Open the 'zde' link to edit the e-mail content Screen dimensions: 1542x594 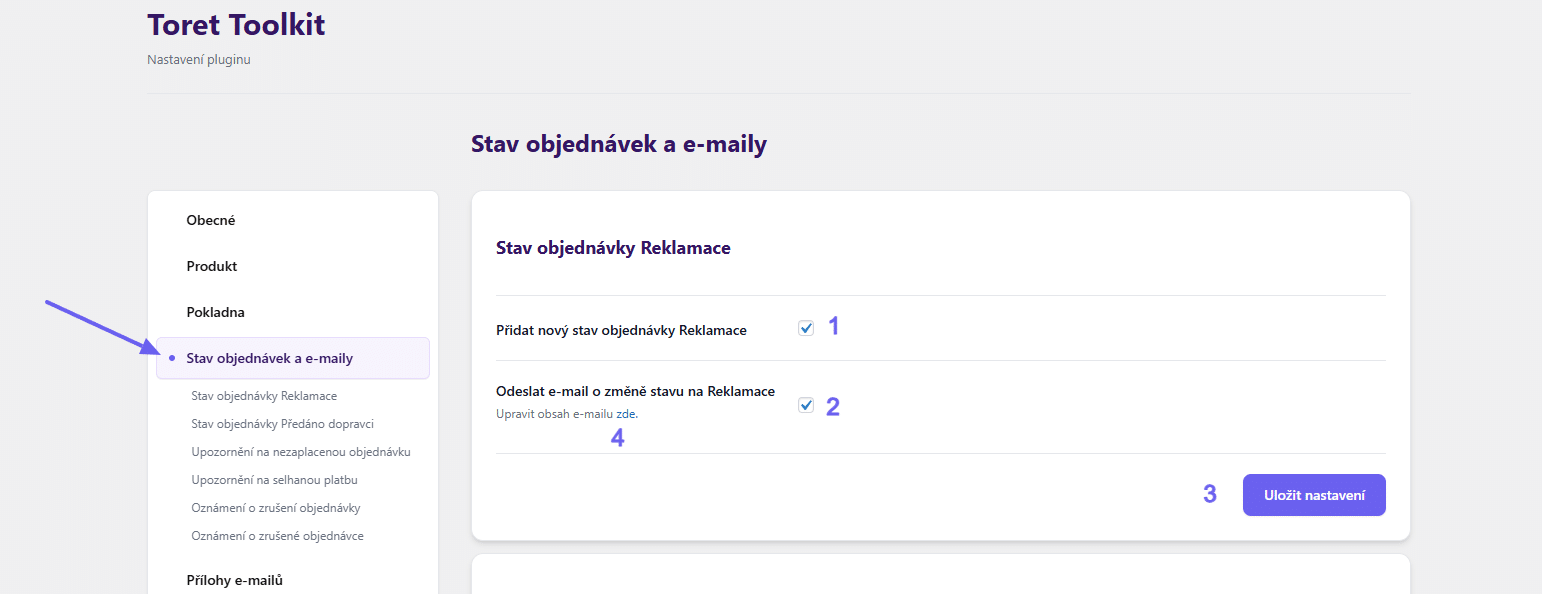pos(626,413)
